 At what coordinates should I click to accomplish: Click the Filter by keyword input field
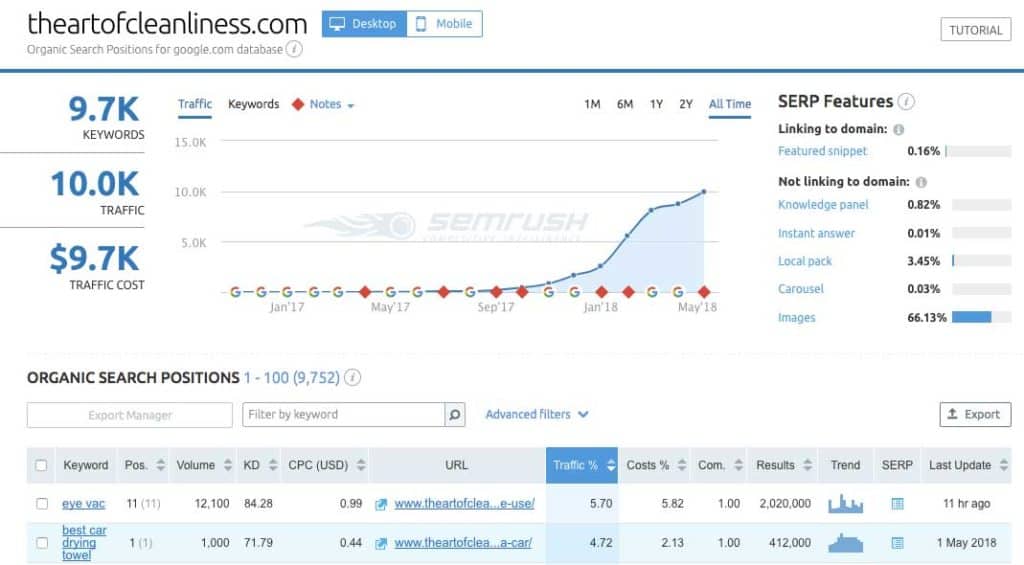(343, 414)
